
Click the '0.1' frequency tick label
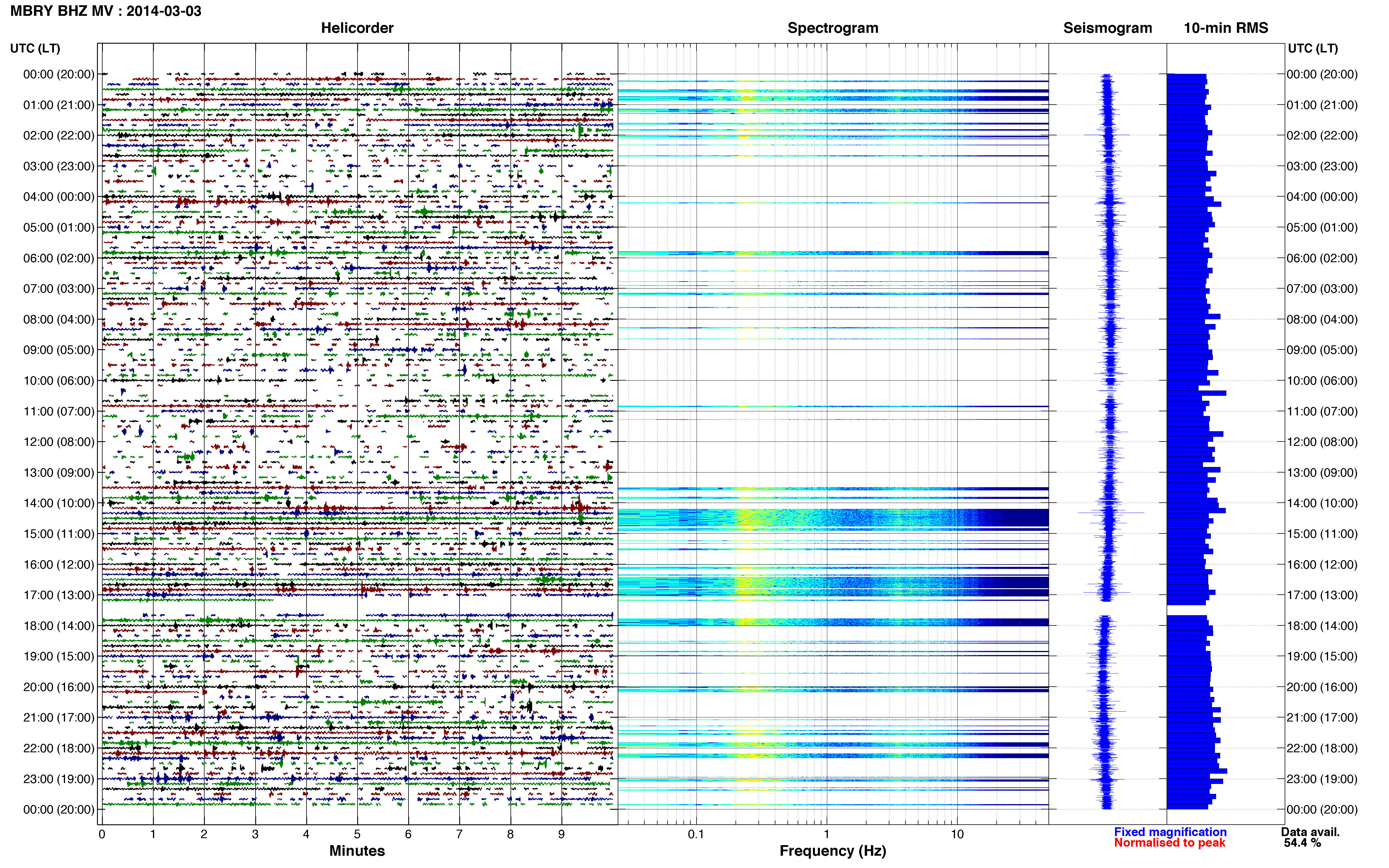click(696, 834)
